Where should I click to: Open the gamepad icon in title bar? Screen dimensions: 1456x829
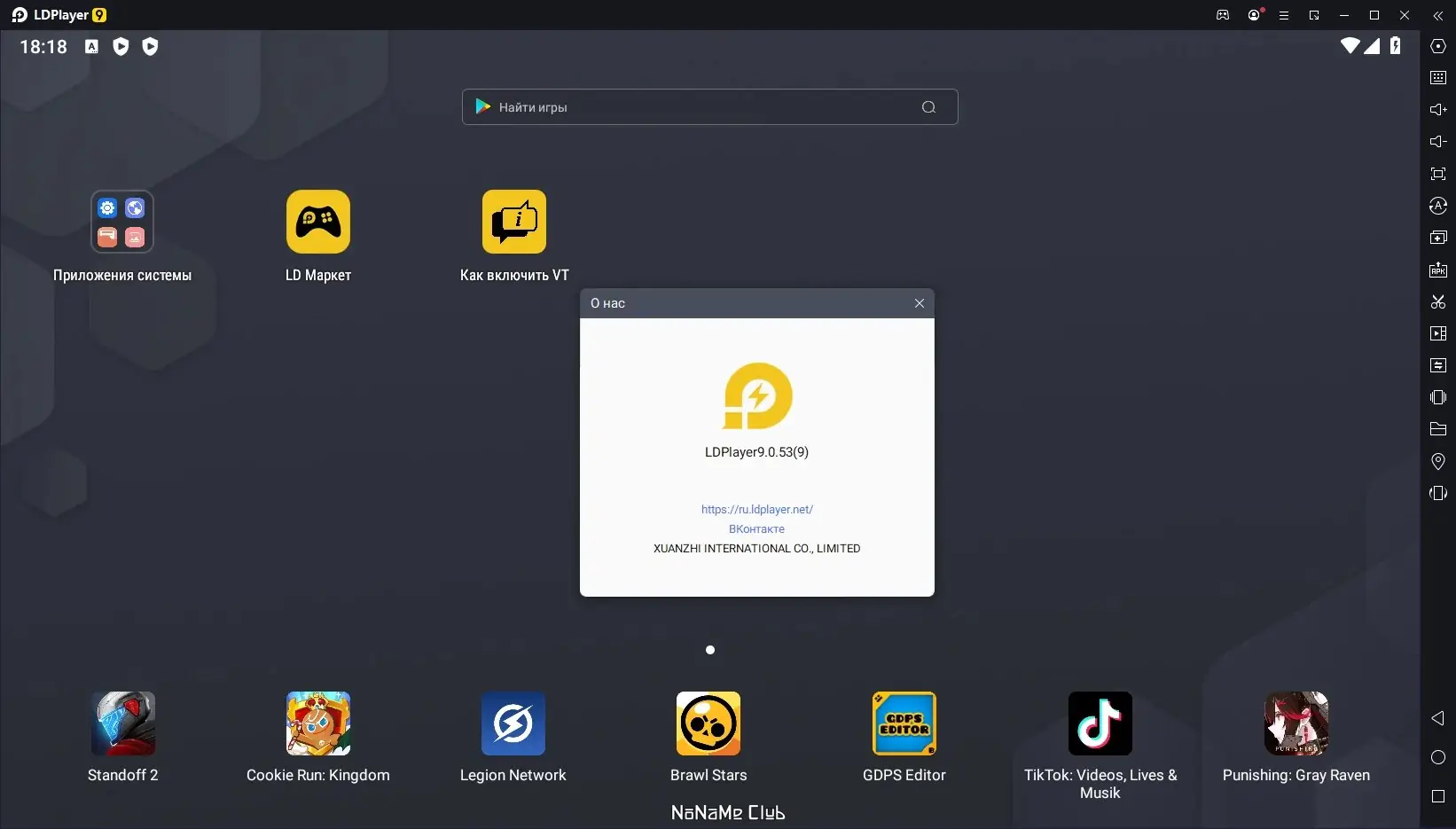[1223, 15]
